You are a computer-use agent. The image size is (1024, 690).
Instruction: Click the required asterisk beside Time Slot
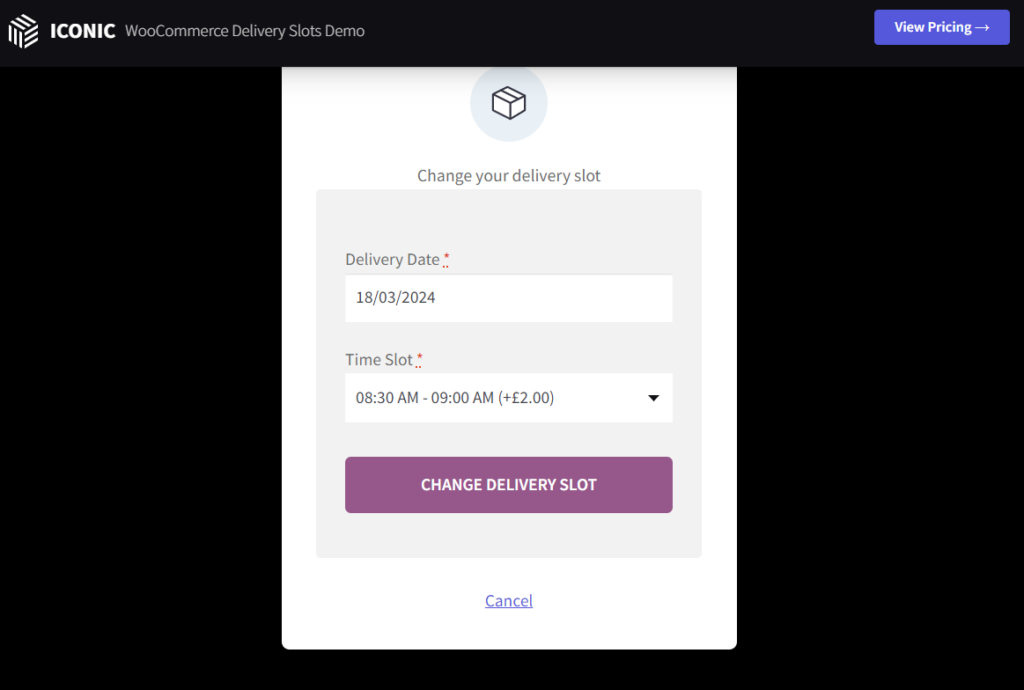point(419,359)
